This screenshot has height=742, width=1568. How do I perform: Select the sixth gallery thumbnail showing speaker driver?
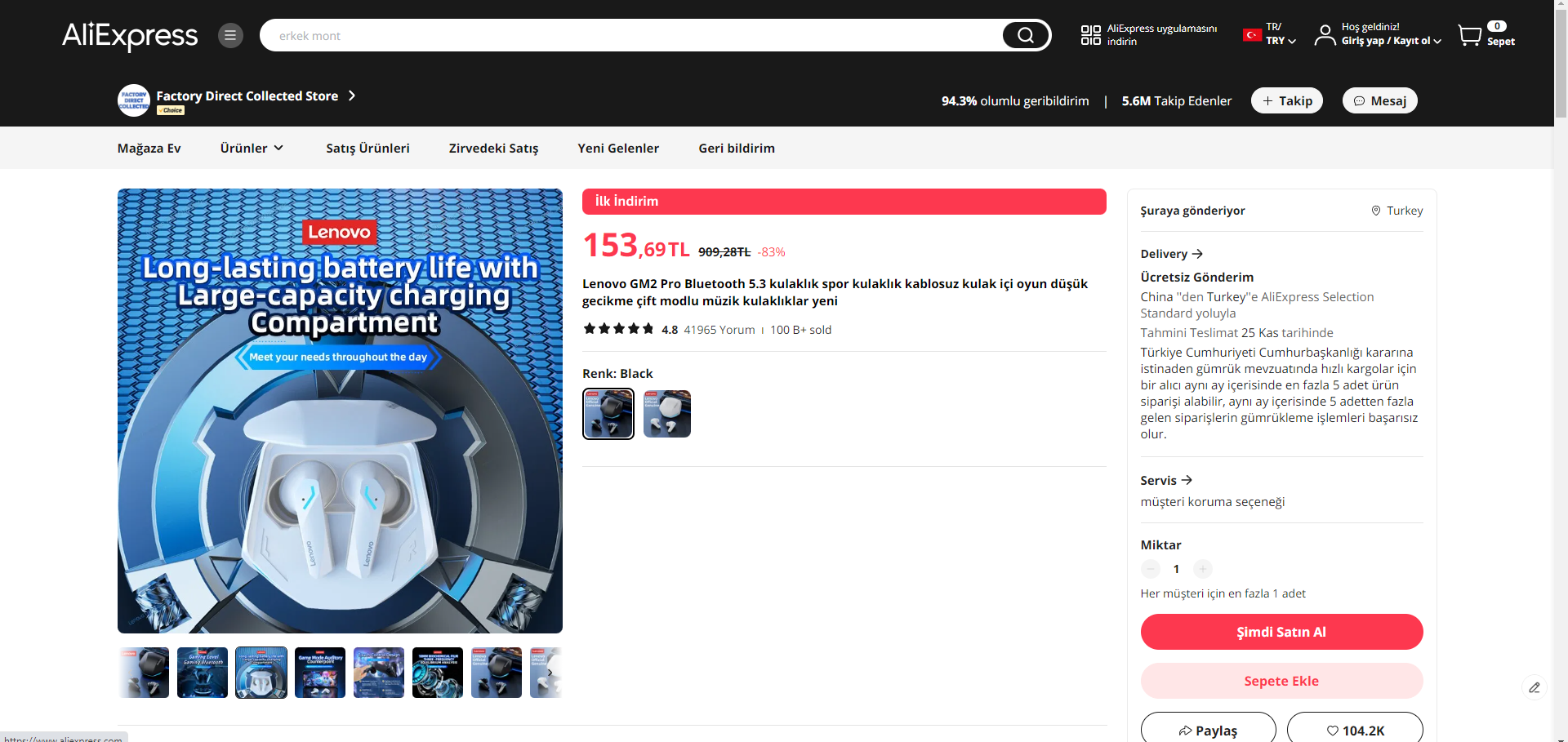coord(438,673)
